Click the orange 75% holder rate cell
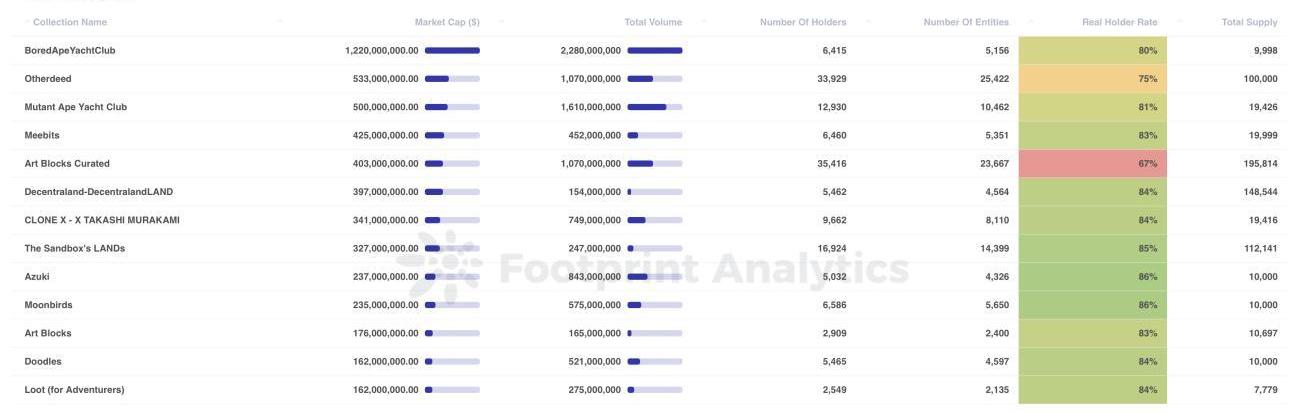The image size is (1299, 412). tap(1092, 78)
